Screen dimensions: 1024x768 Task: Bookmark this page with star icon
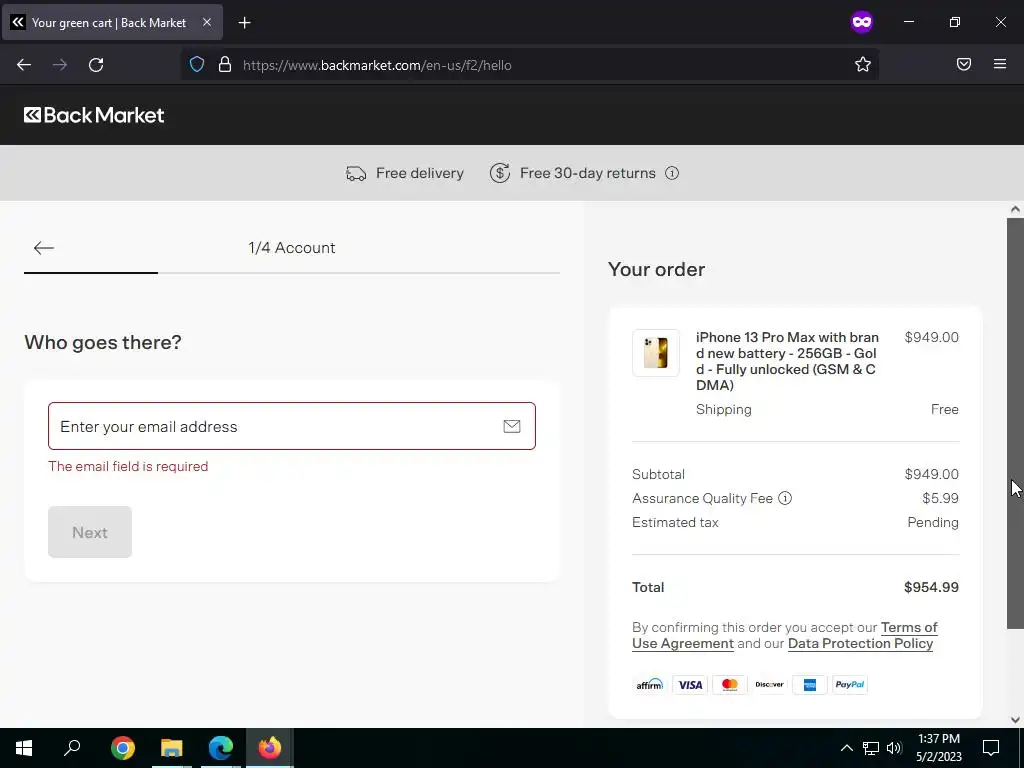click(863, 64)
